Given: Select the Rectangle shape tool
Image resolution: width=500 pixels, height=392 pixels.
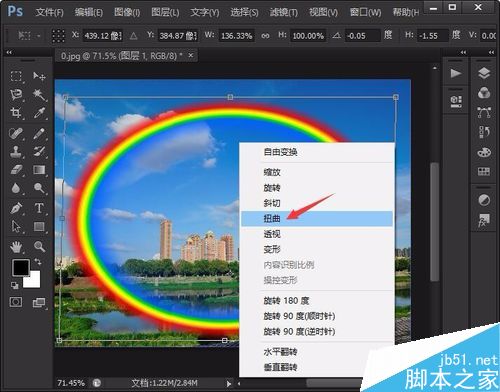Looking at the screenshot, I should [39, 227].
